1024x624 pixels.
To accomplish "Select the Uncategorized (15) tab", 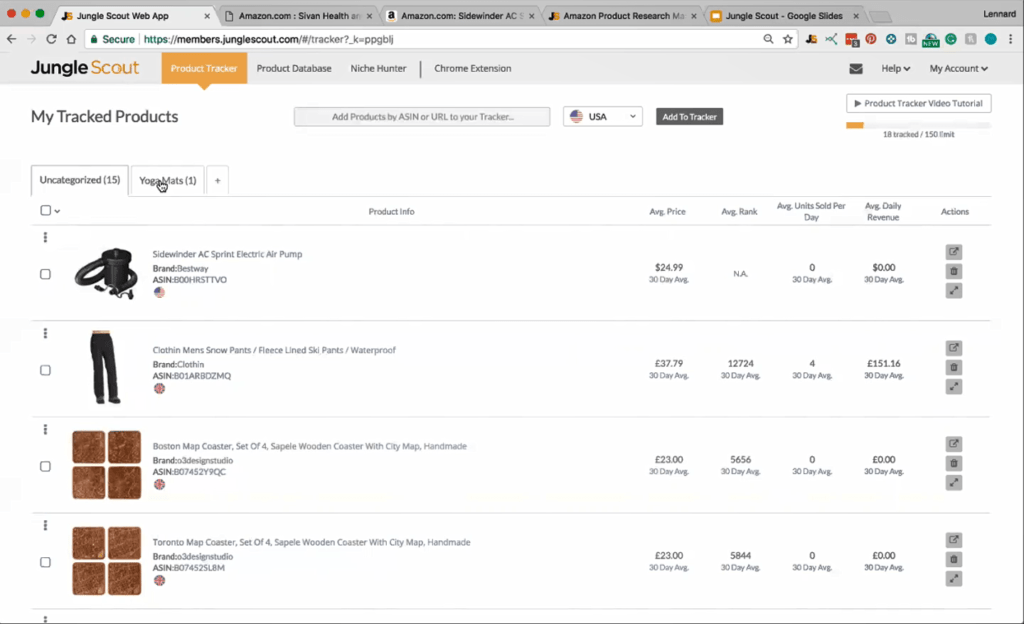I will coord(80,180).
